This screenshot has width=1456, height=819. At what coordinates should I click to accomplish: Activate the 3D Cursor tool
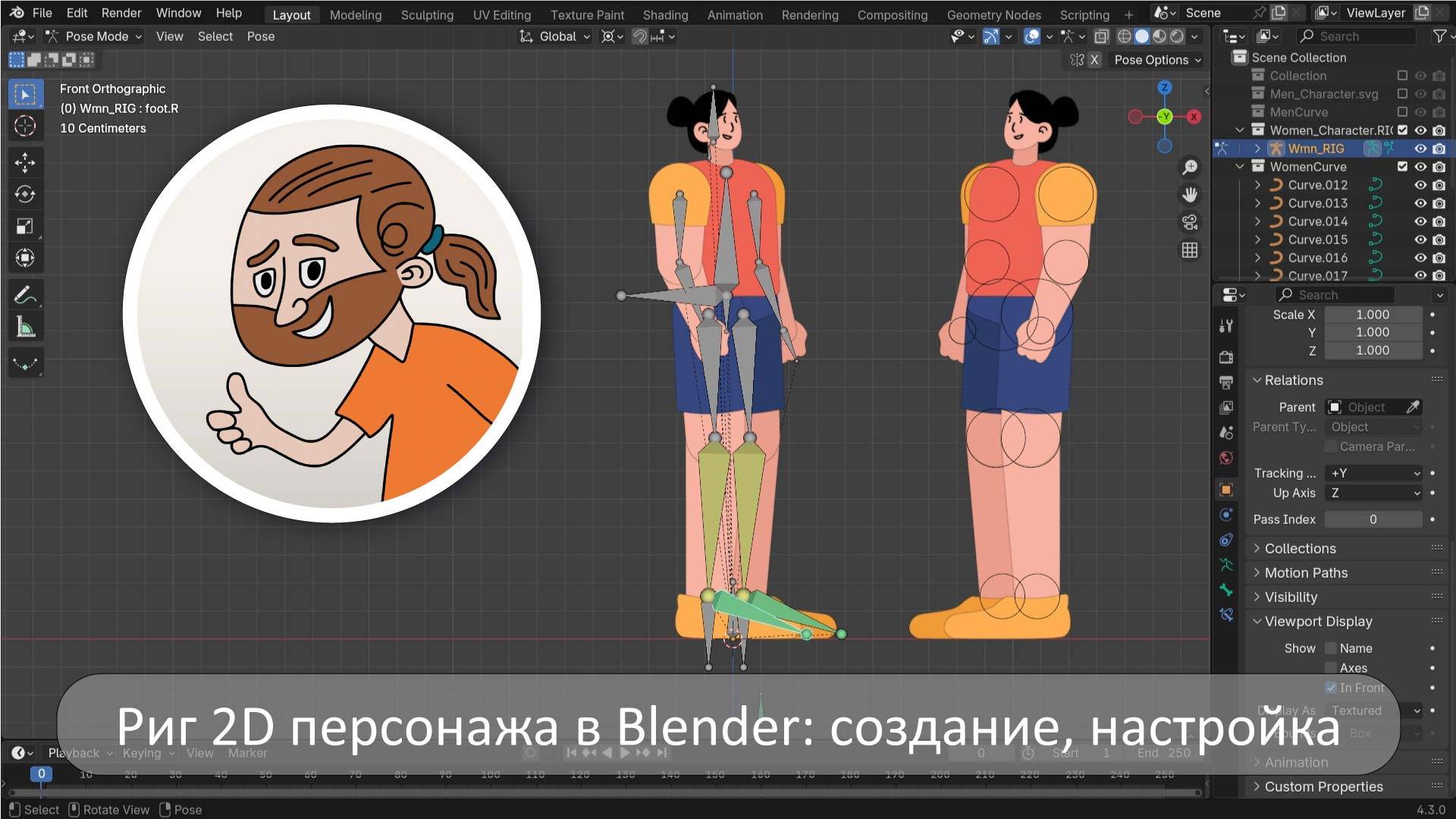pos(26,126)
